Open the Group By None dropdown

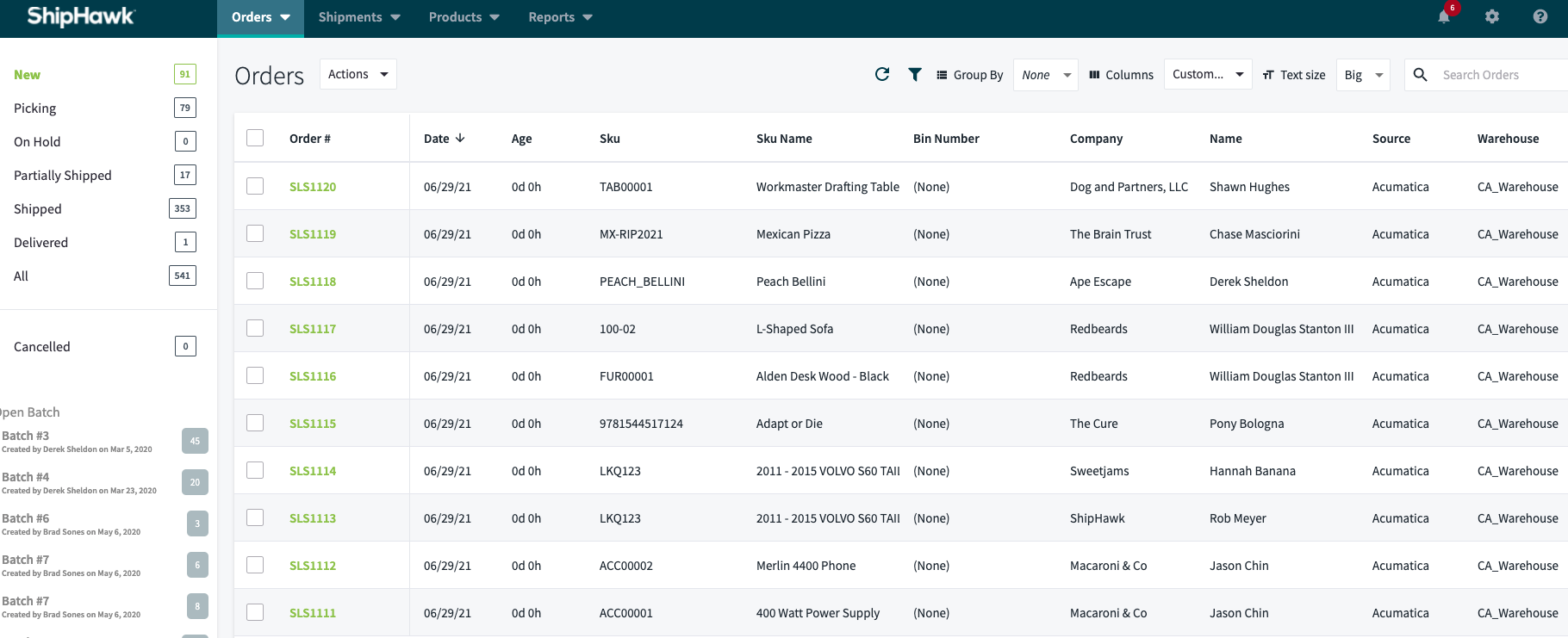[x=1046, y=75]
